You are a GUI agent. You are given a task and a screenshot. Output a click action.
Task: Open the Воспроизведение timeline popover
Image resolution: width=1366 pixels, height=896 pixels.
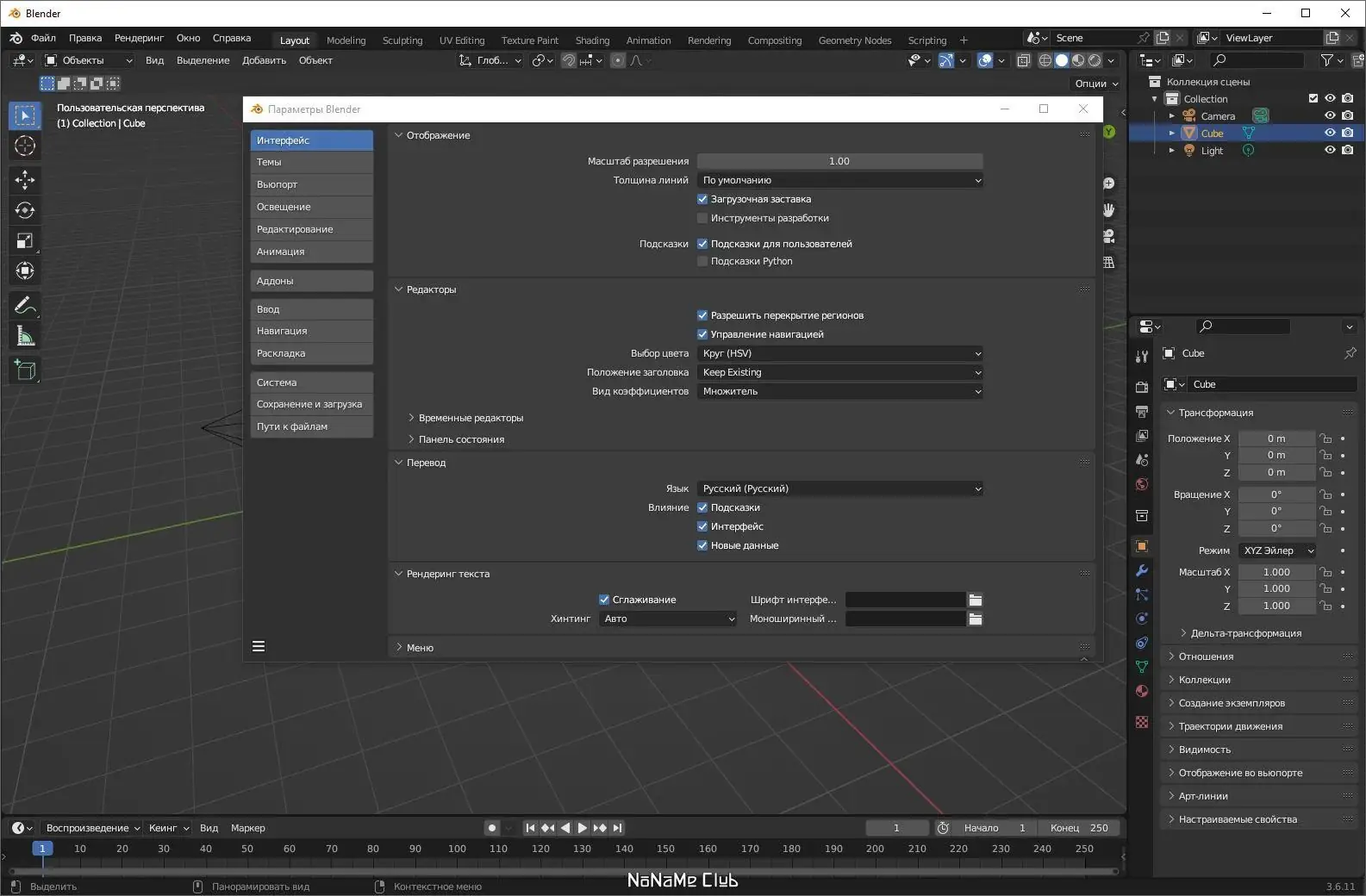(x=92, y=828)
